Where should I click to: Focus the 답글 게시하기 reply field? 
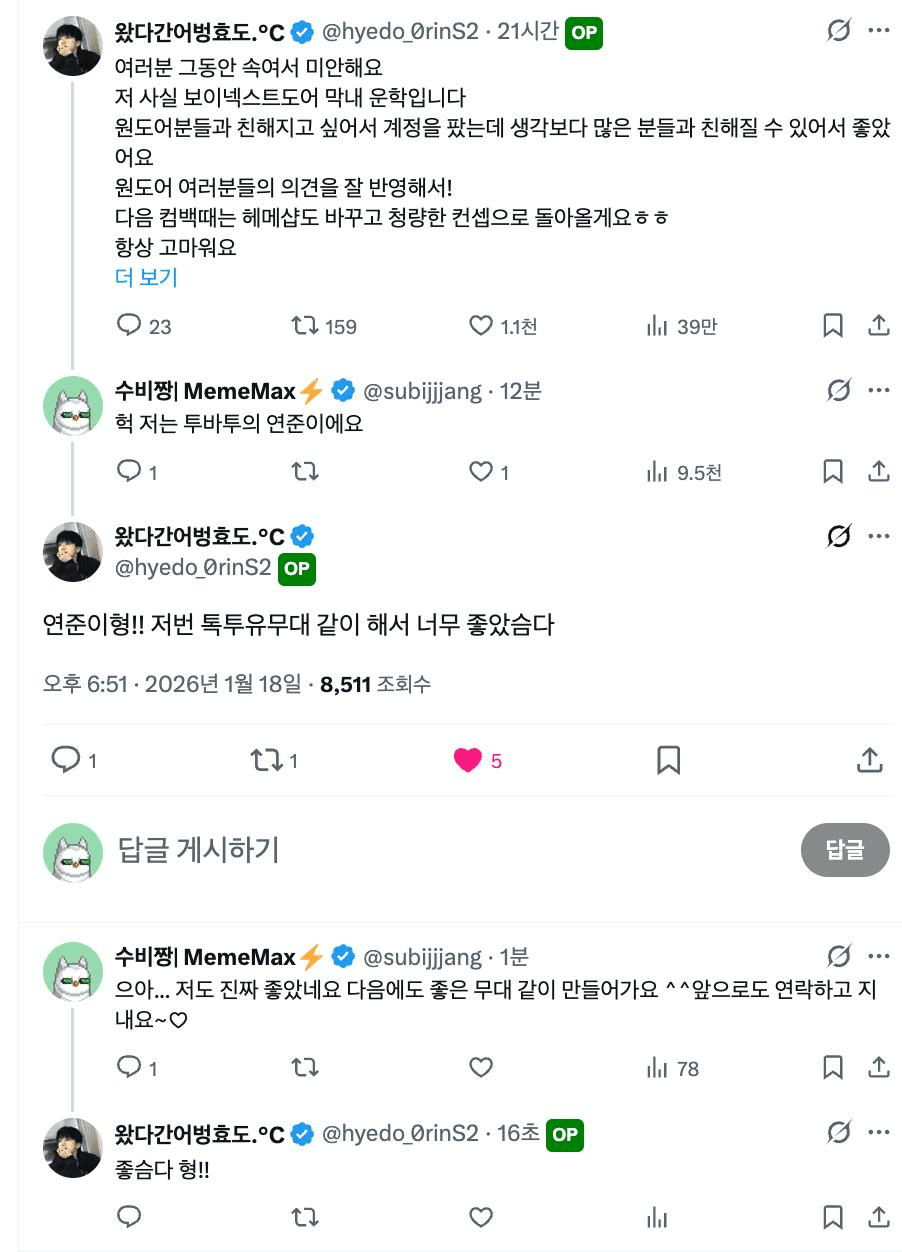point(400,850)
